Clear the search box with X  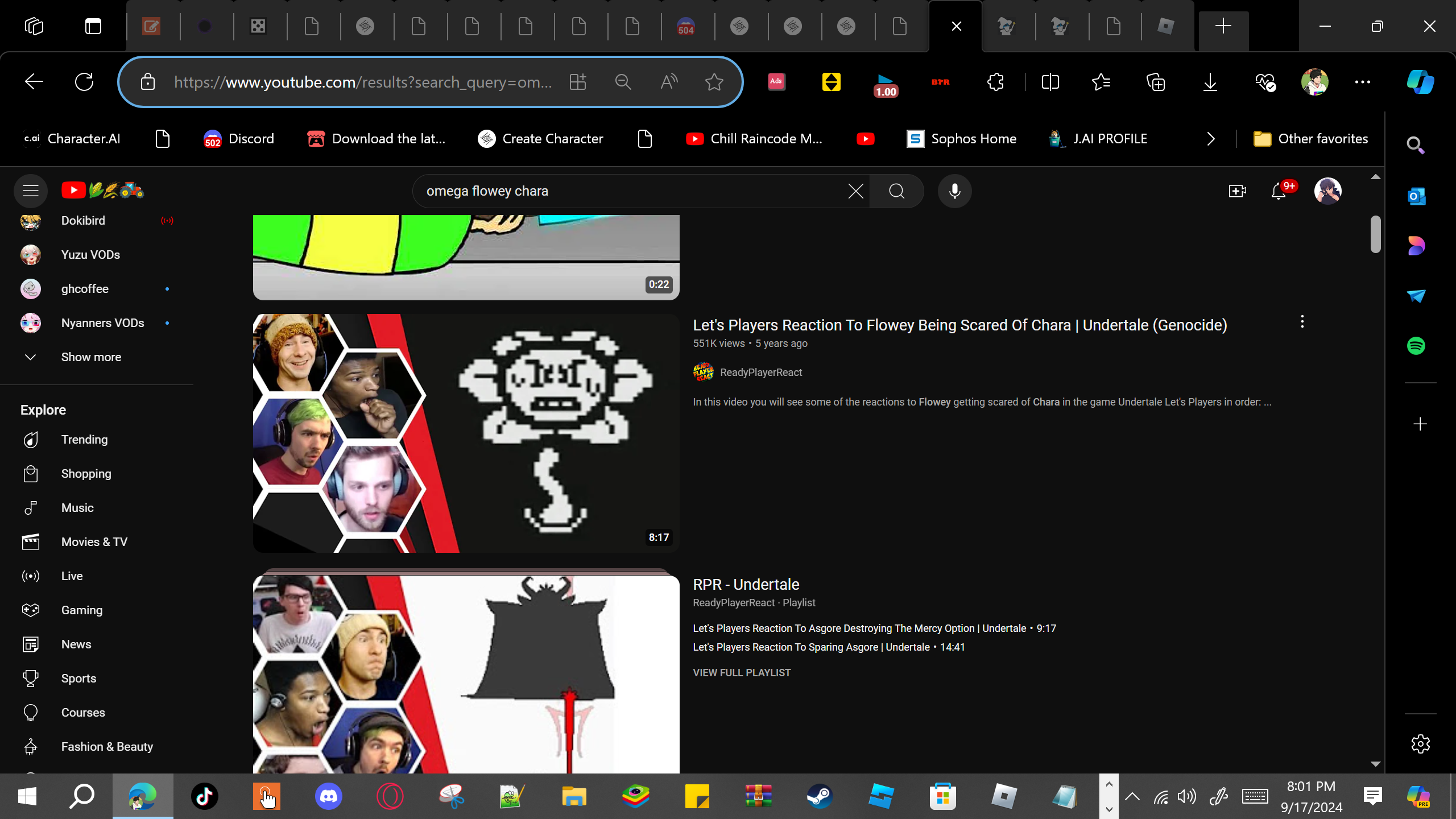click(x=856, y=191)
